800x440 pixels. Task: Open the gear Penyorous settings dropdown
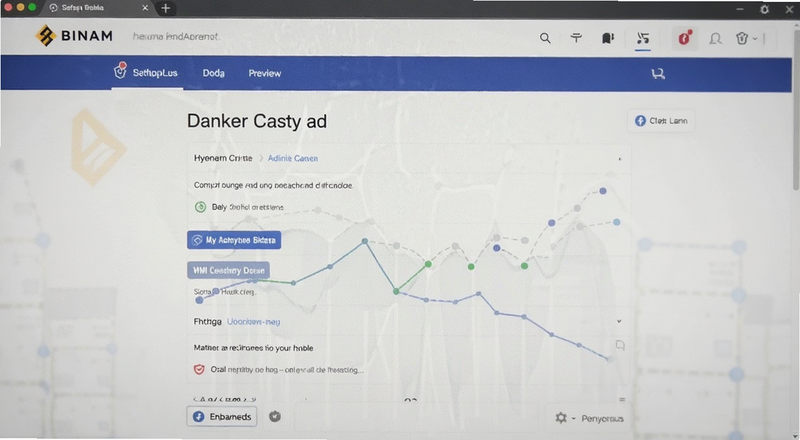[589, 418]
